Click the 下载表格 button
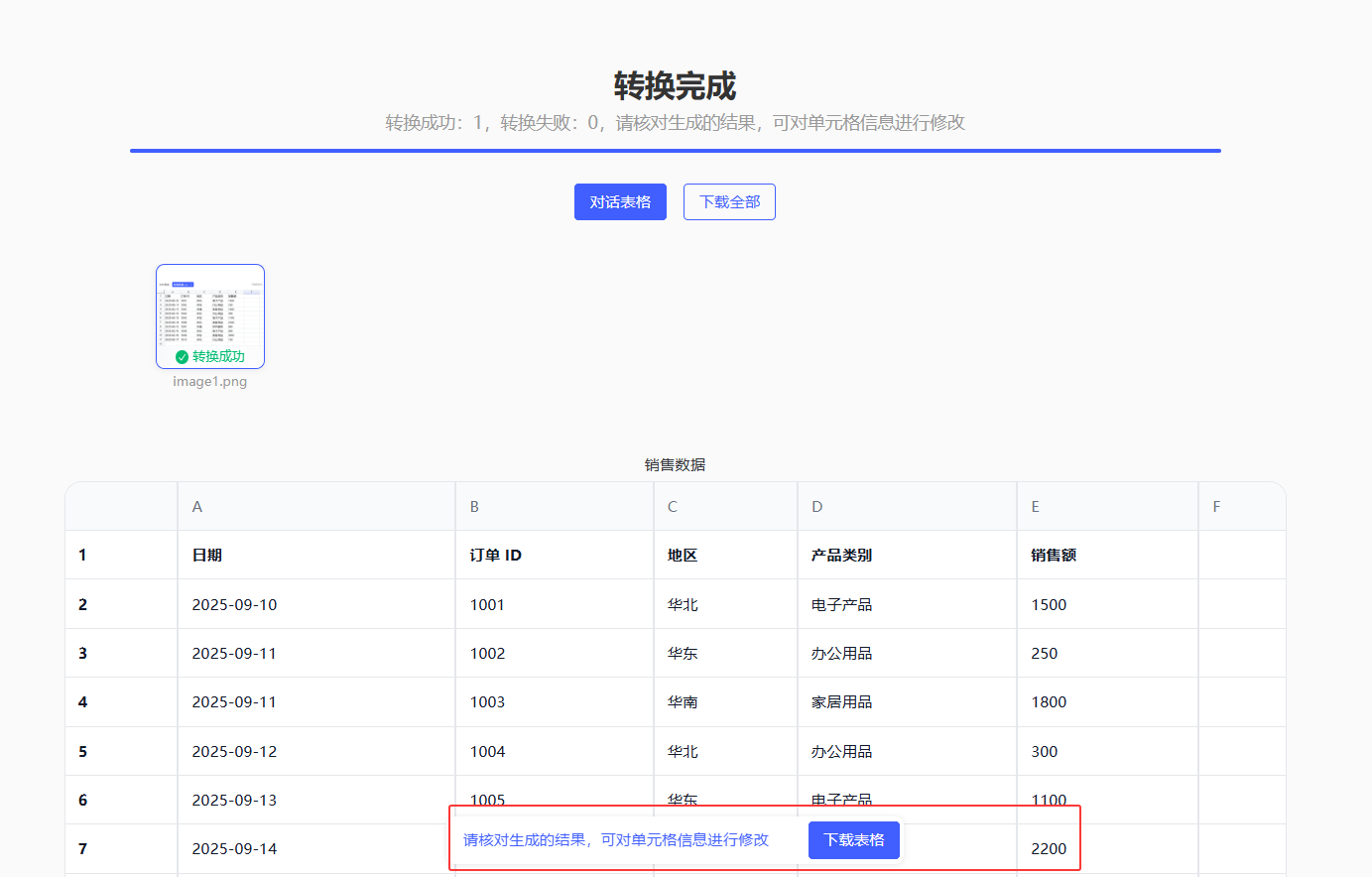Viewport: 1372px width, 877px height. coord(853,840)
